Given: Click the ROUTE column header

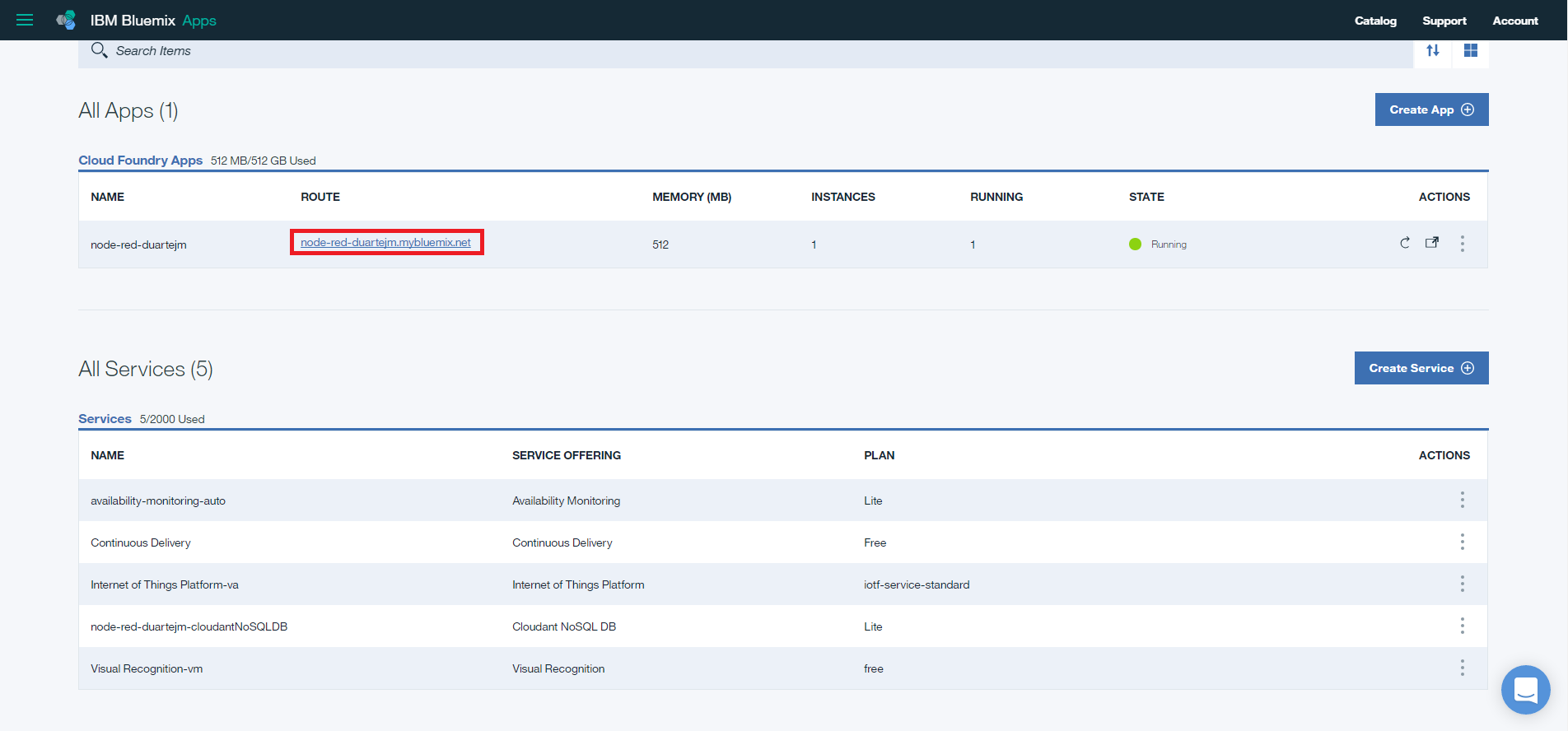Looking at the screenshot, I should 320,197.
